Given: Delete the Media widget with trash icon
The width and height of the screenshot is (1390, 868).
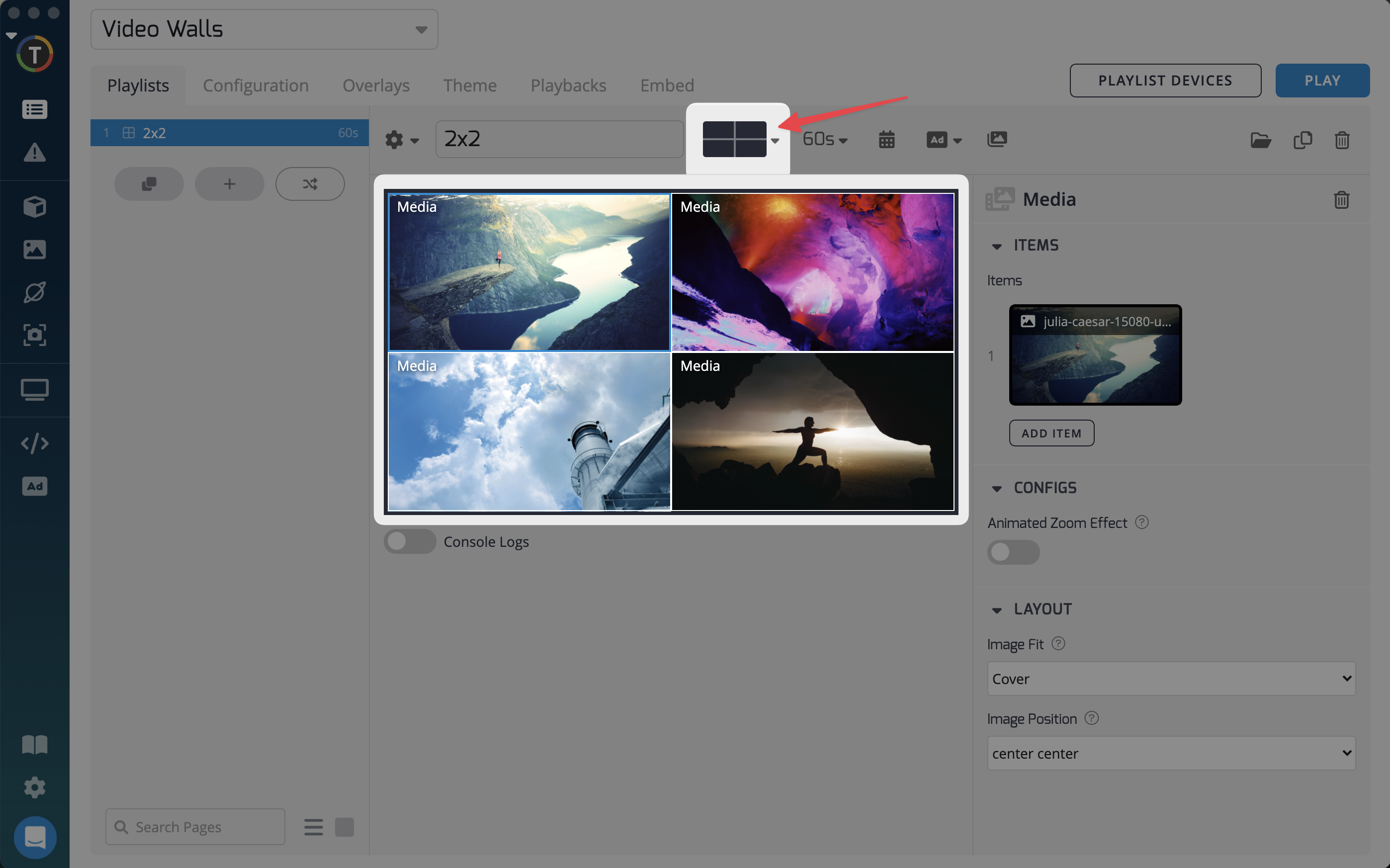Looking at the screenshot, I should [1341, 200].
